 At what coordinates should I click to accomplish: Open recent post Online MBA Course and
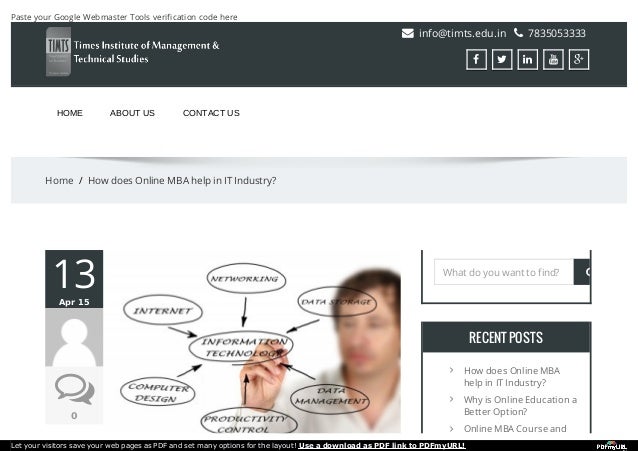click(515, 429)
